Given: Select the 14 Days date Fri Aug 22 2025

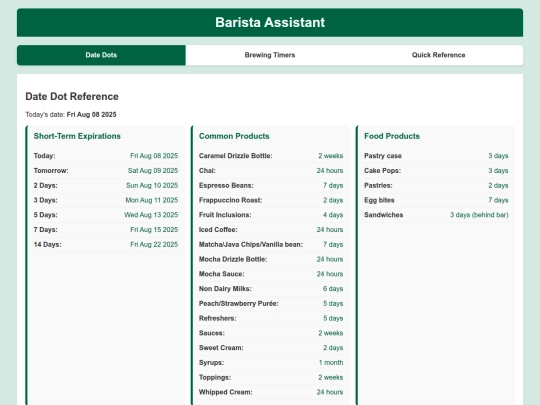Looking at the screenshot, I should pos(154,245).
